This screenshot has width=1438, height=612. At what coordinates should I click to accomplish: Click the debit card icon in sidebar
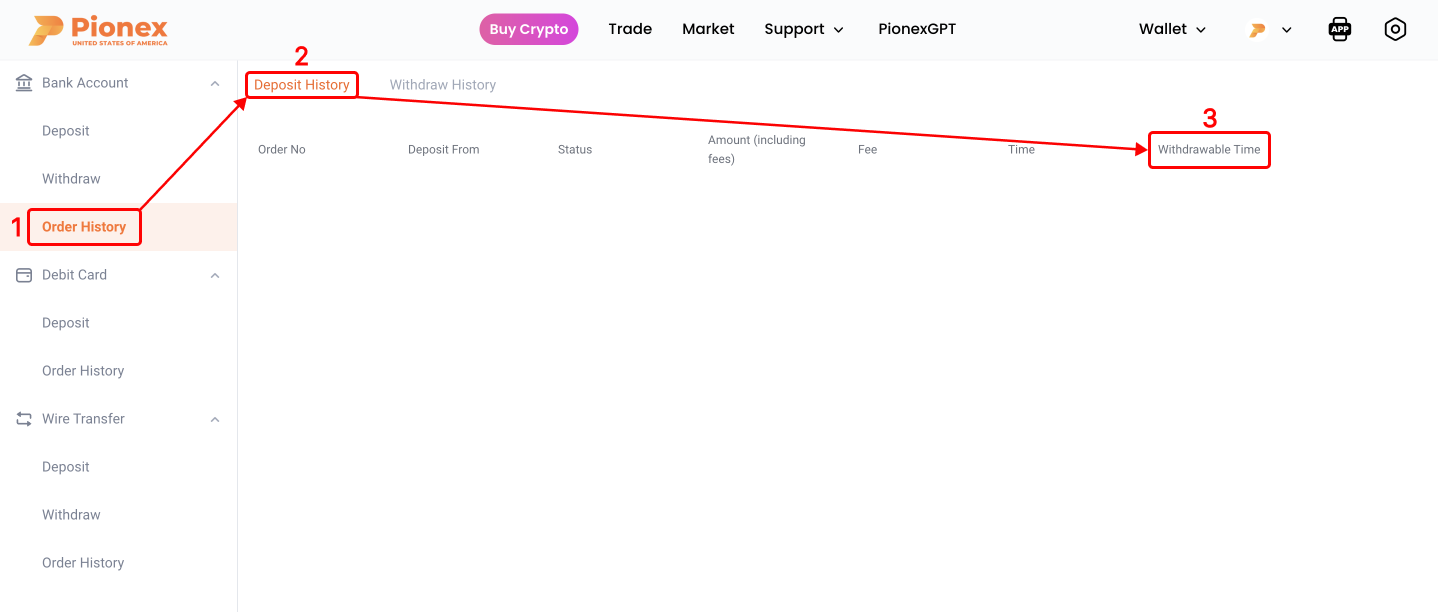(23, 274)
